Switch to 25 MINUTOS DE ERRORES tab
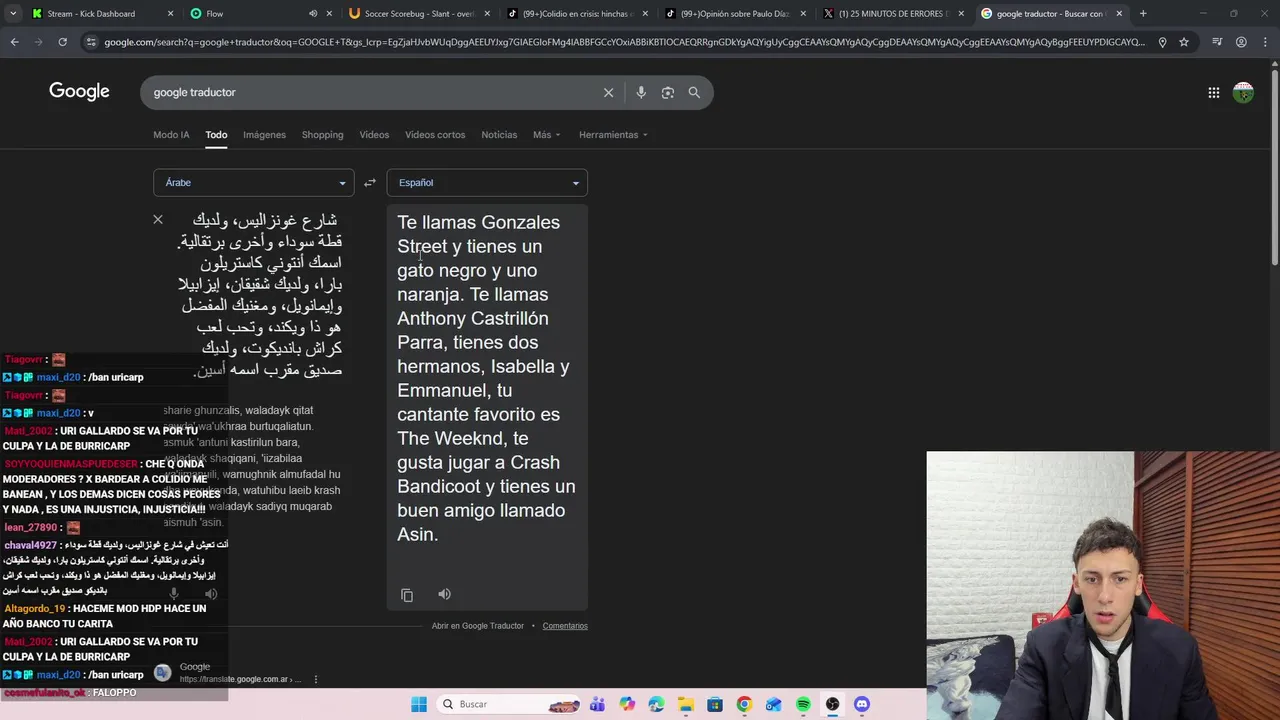This screenshot has width=1280, height=720. coord(894,14)
